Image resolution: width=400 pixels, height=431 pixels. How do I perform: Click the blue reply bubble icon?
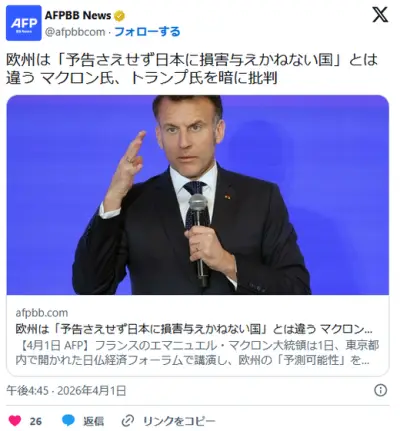(68, 421)
